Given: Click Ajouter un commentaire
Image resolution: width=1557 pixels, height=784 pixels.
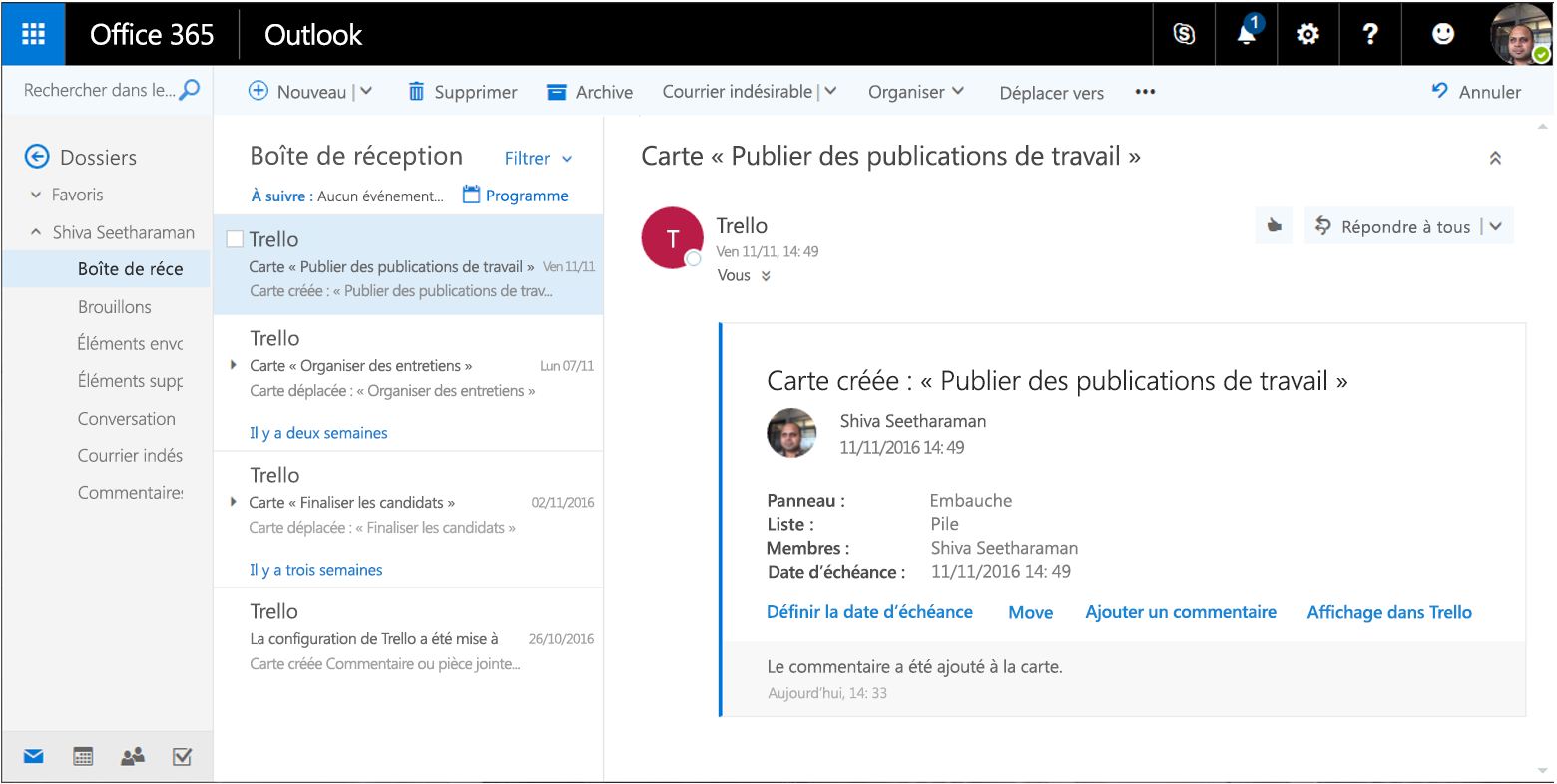Looking at the screenshot, I should (1181, 612).
